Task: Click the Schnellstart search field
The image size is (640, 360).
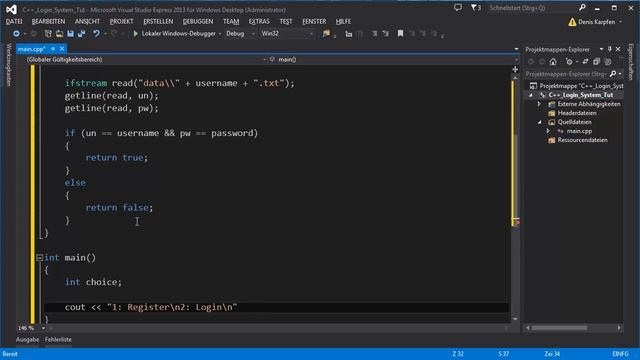Action: pyautogui.click(x=532, y=8)
